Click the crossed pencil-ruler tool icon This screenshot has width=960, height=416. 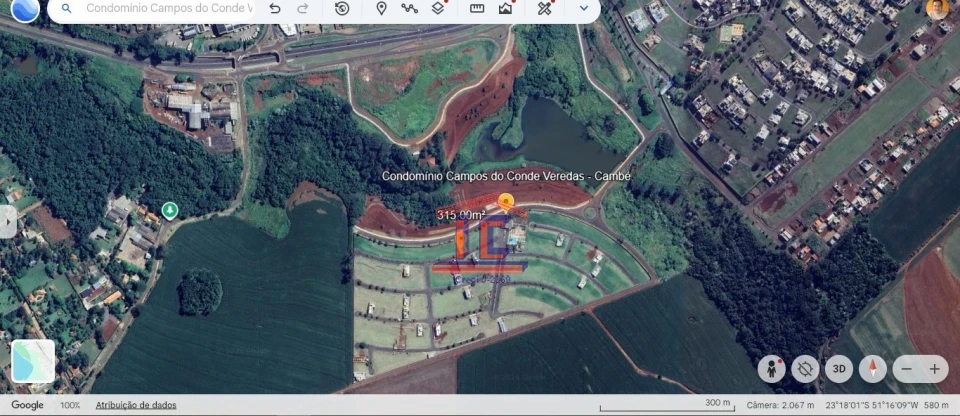point(544,9)
